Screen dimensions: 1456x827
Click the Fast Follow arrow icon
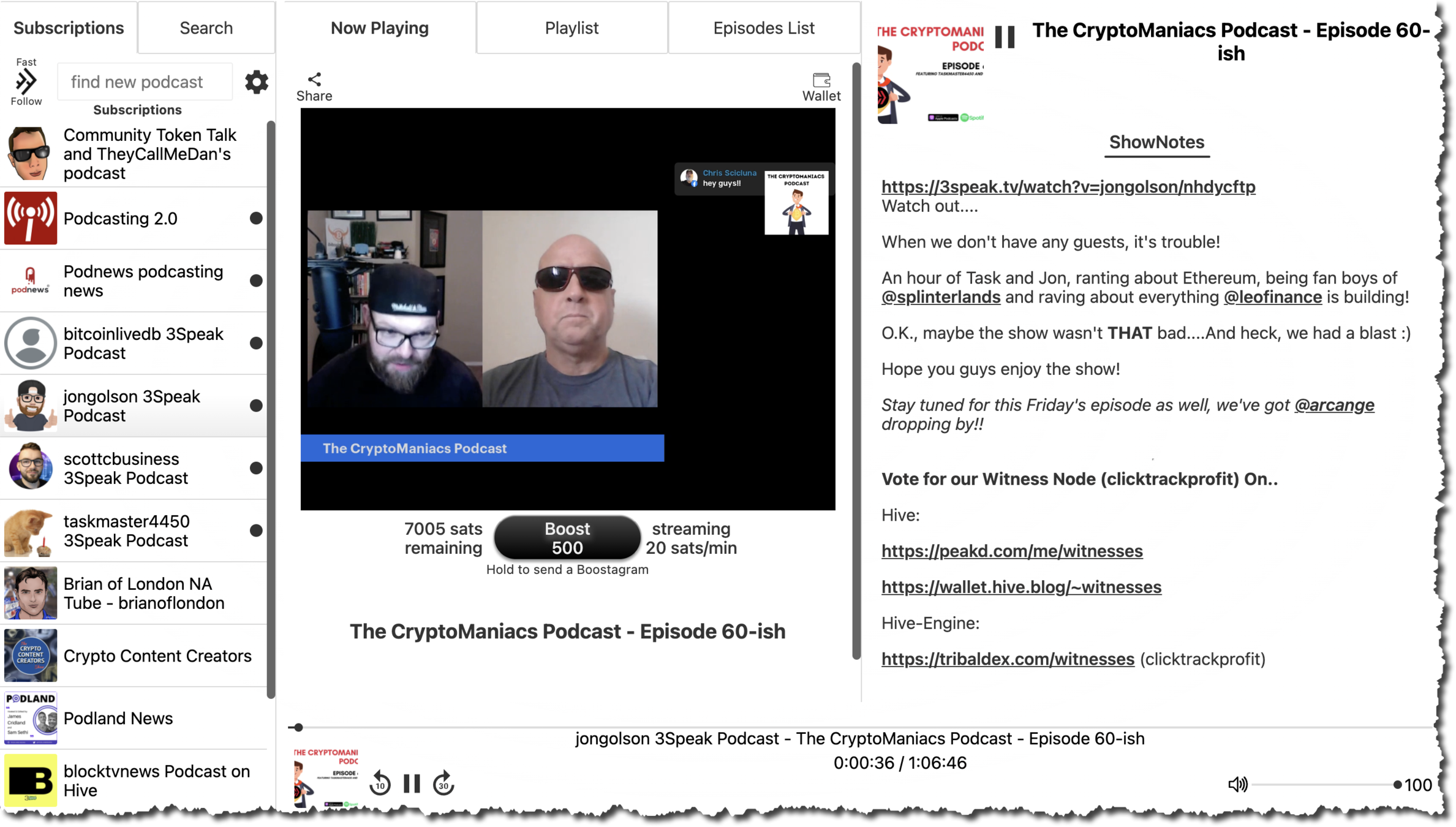tap(26, 81)
